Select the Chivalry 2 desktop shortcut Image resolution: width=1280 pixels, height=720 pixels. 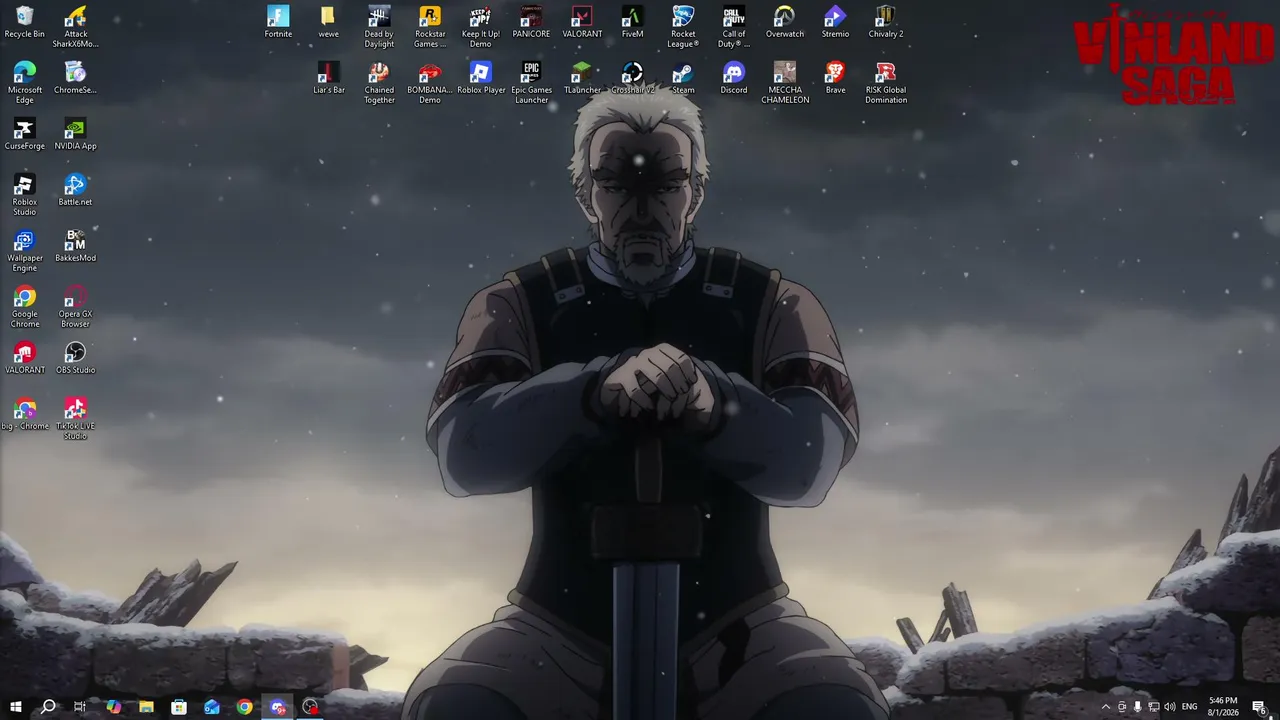point(886,22)
